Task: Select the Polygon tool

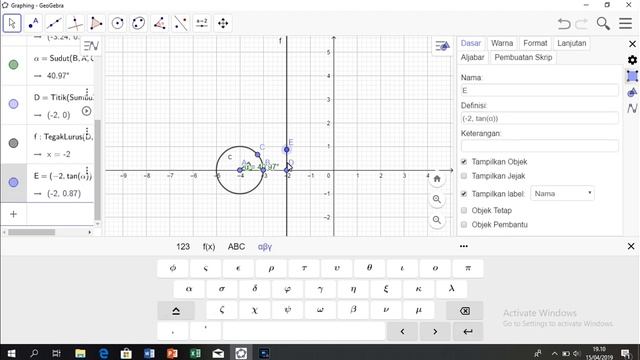Action: [x=96, y=23]
